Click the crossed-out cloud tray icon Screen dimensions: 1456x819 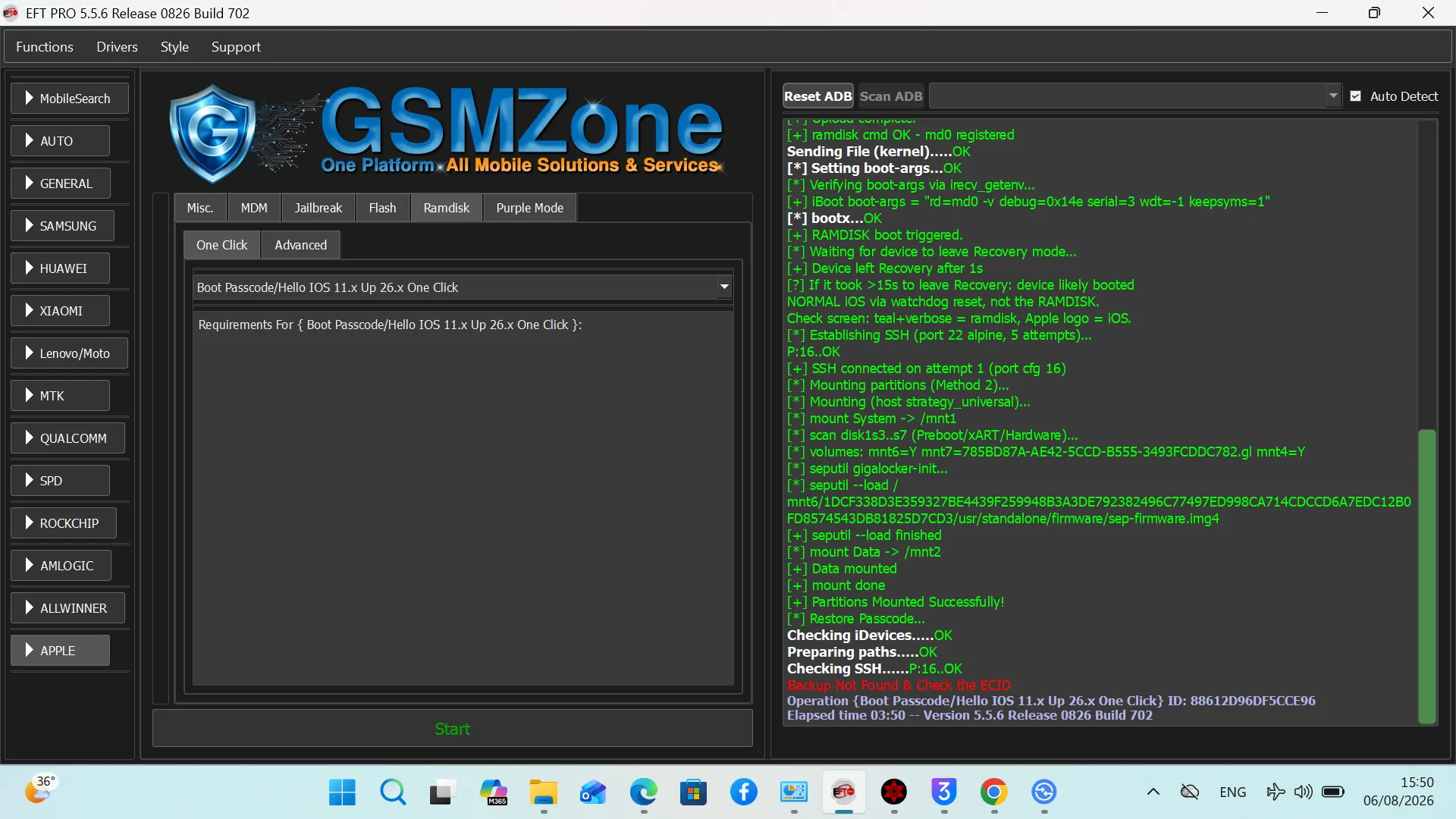(x=1190, y=792)
